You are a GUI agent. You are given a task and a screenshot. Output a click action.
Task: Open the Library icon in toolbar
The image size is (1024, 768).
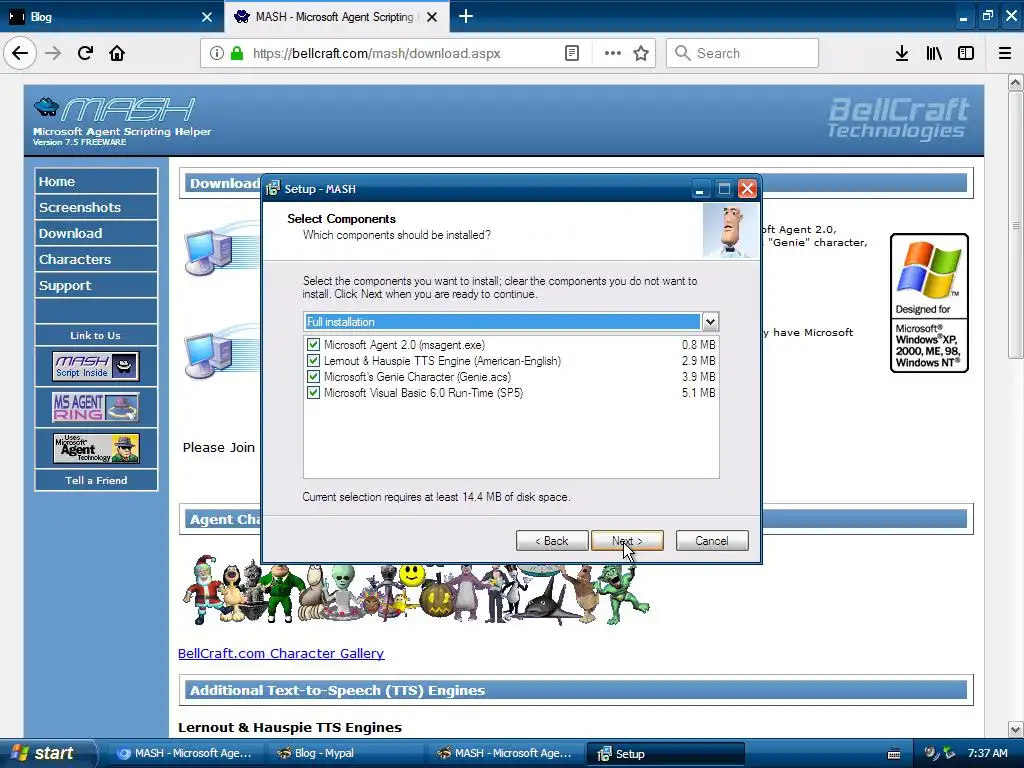934,53
